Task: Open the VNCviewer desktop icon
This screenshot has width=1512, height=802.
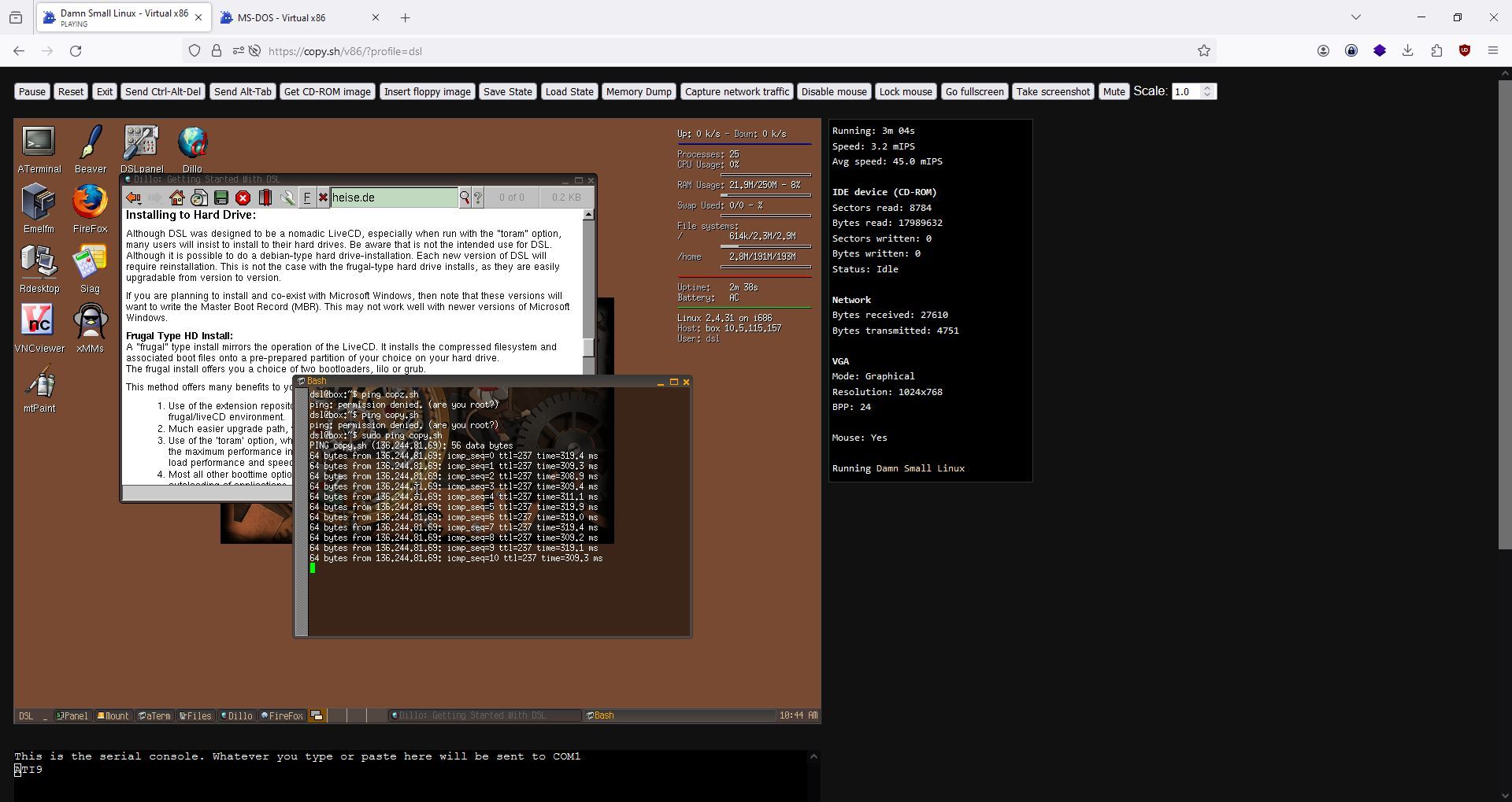Action: pyautogui.click(x=39, y=328)
